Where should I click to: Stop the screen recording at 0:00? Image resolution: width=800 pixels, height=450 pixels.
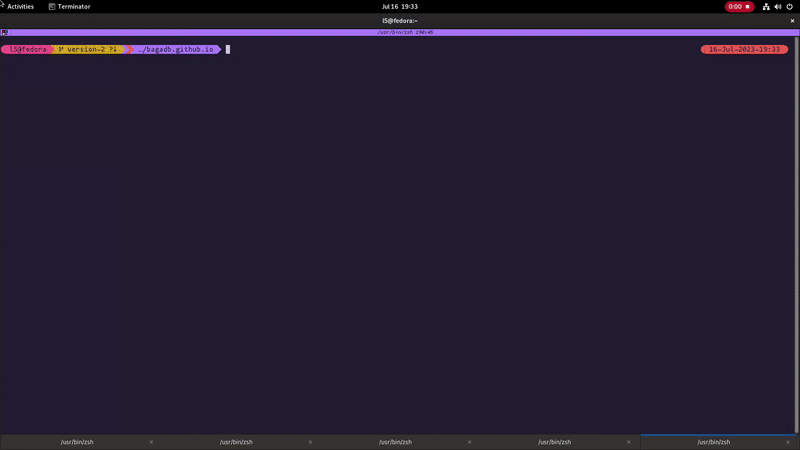click(739, 7)
